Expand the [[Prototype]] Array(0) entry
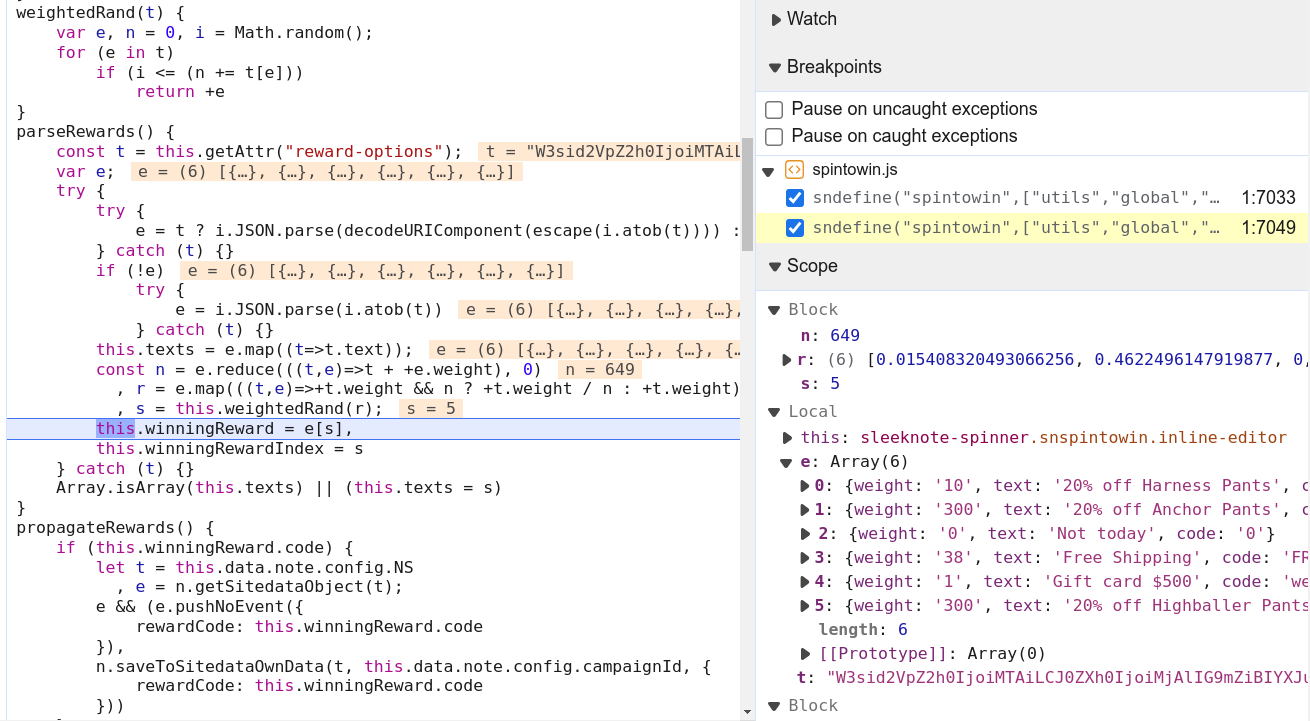The width and height of the screenshot is (1310, 721). tap(806, 654)
